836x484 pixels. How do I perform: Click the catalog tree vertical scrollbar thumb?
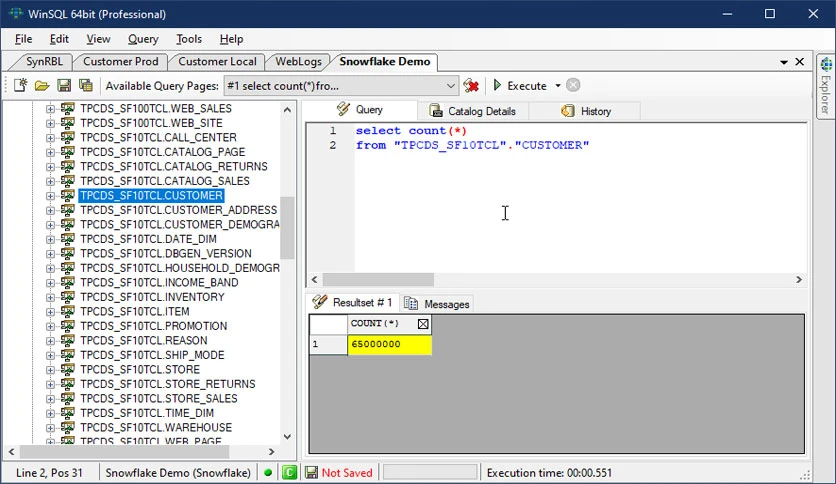click(x=287, y=228)
